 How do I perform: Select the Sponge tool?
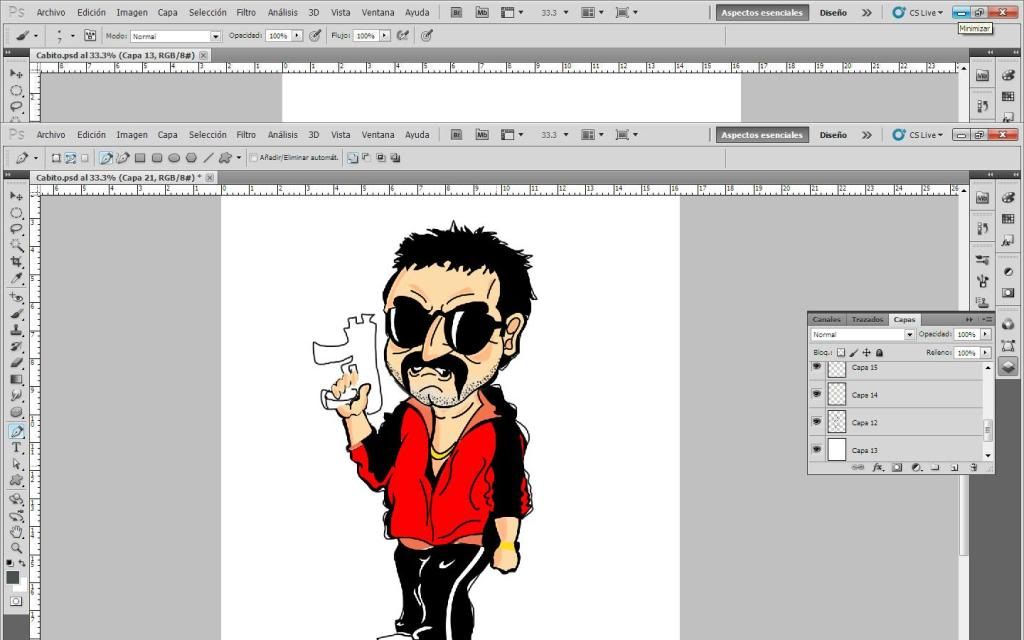pos(16,412)
